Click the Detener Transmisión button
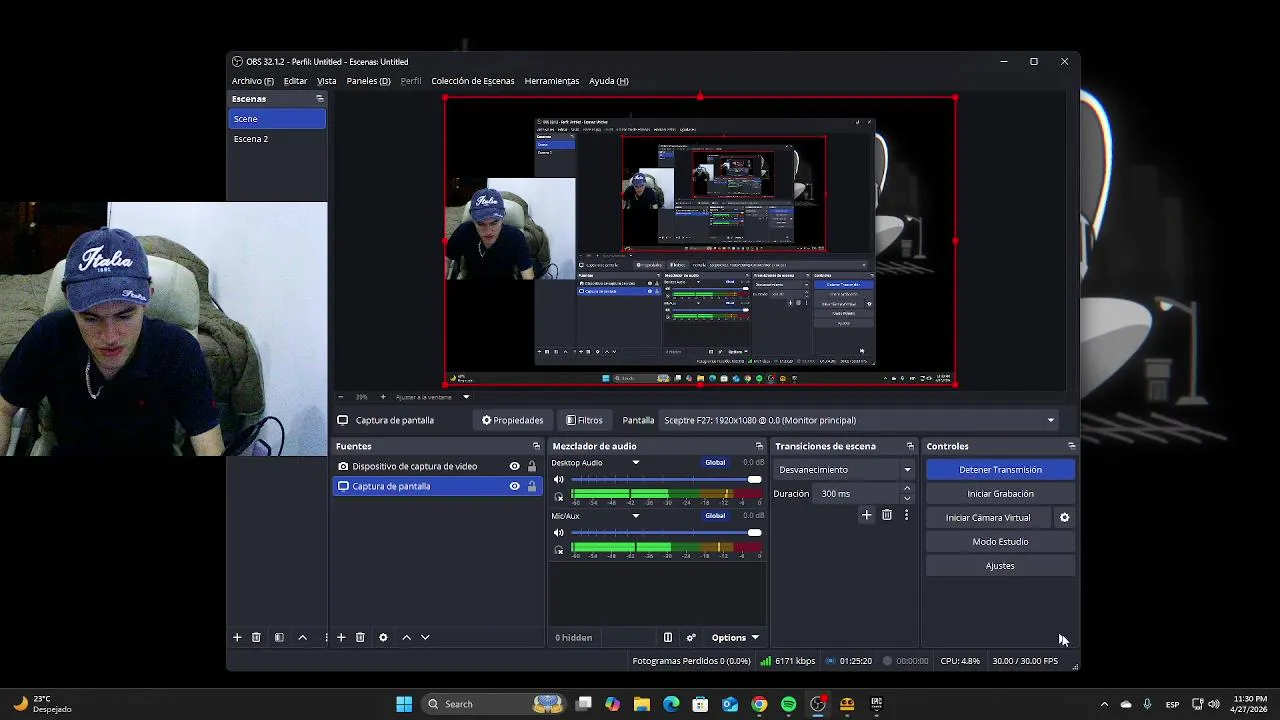1280x720 pixels. [x=1000, y=470]
